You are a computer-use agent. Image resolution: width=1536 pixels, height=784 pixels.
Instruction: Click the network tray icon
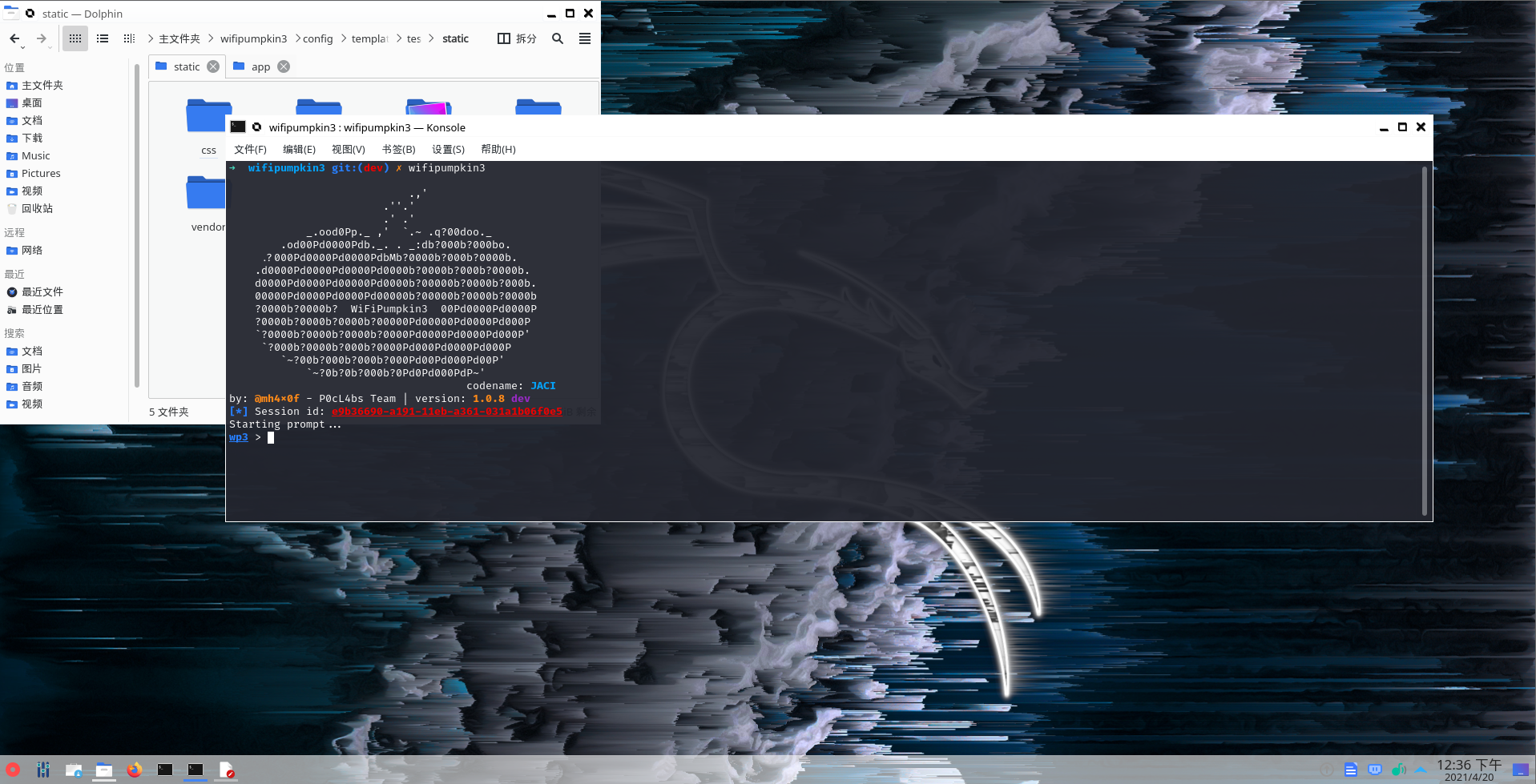[1375, 770]
